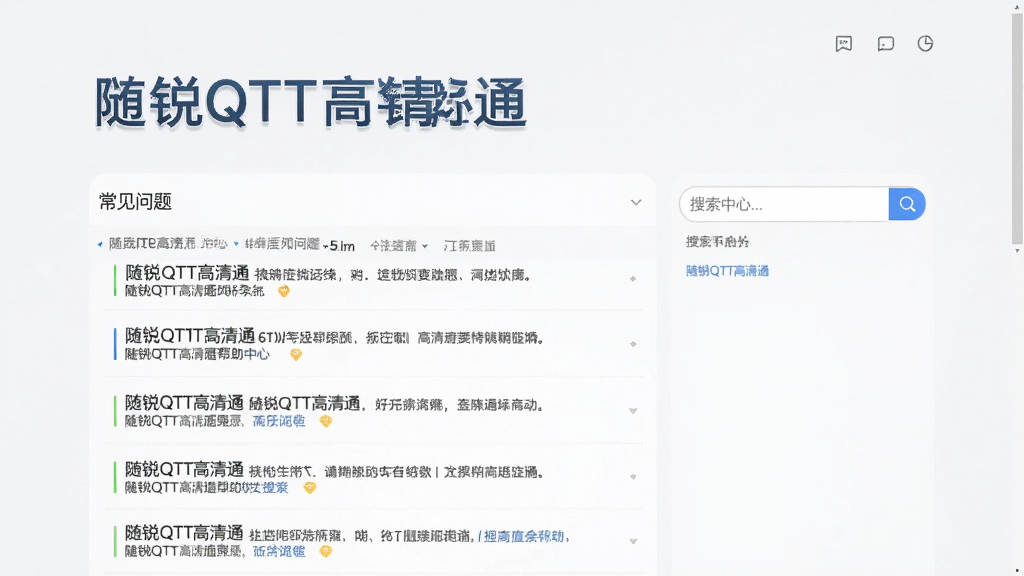1024x576 pixels.
Task: Open the chat bubble icon in the header
Action: tap(886, 44)
